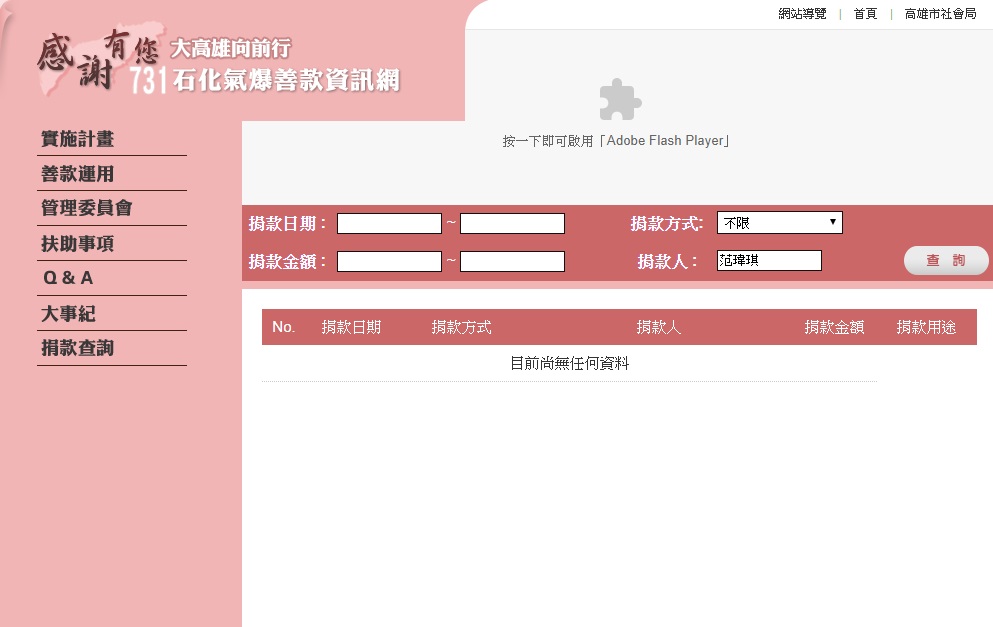This screenshot has width=993, height=627.
Task: Click the 首頁 link at top
Action: pyautogui.click(x=865, y=14)
